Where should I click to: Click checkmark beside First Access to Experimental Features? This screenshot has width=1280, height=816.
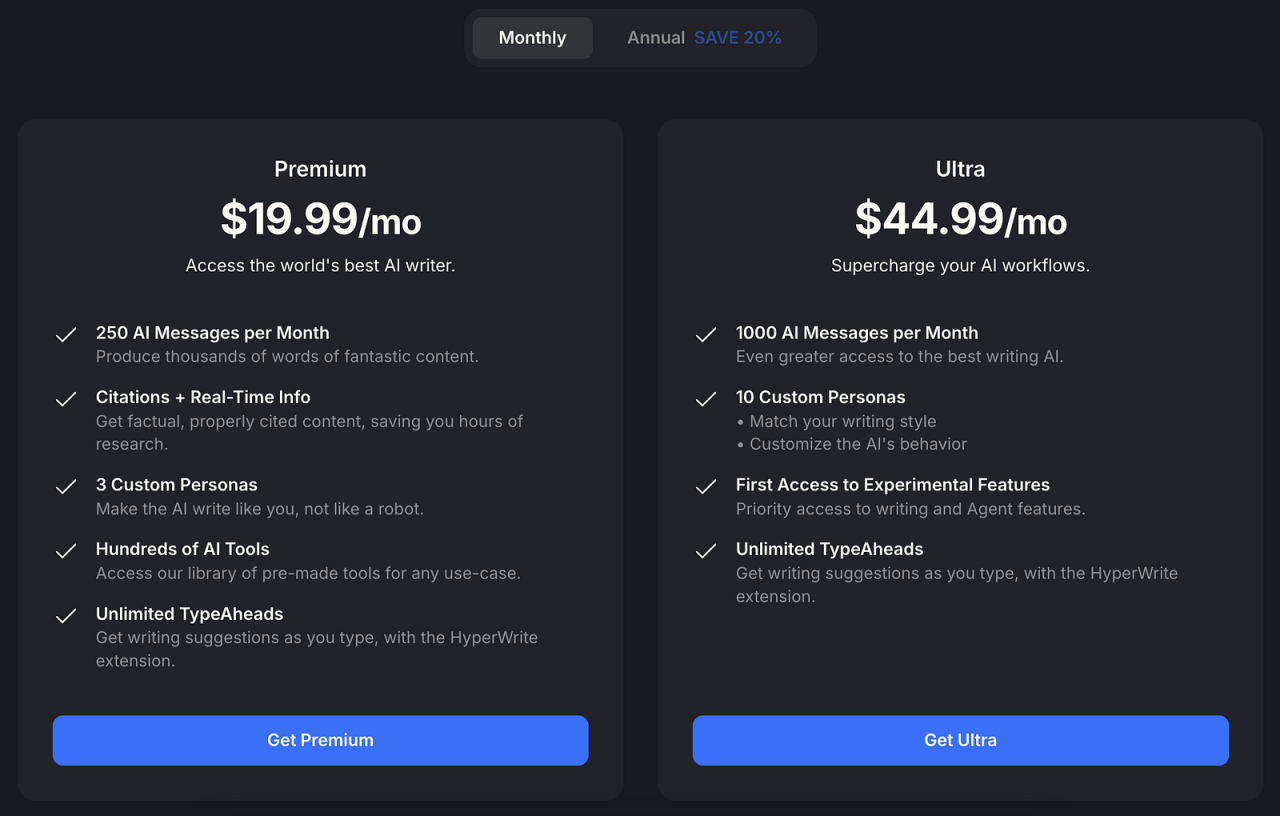point(706,487)
